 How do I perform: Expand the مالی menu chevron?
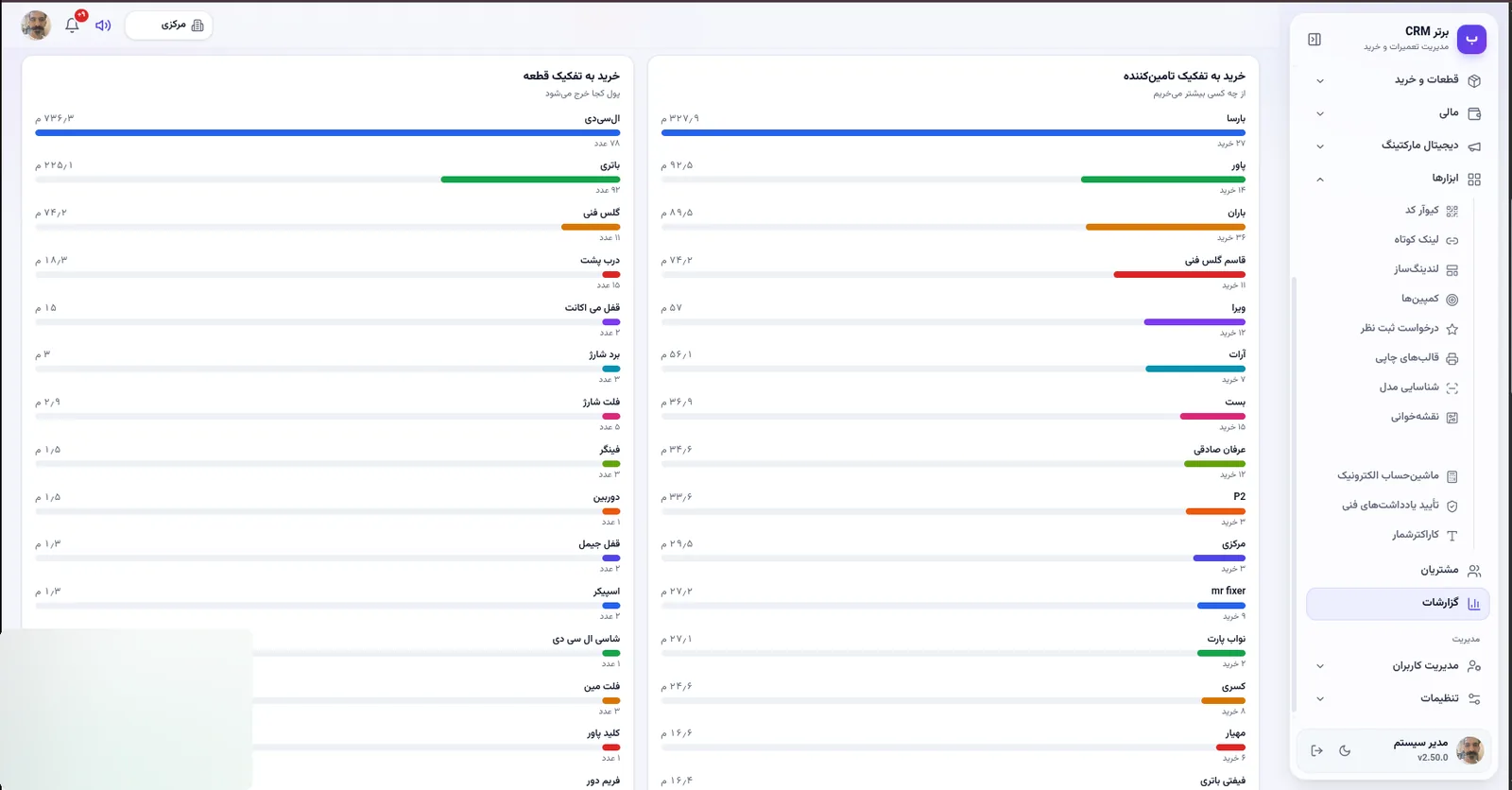coord(1320,113)
